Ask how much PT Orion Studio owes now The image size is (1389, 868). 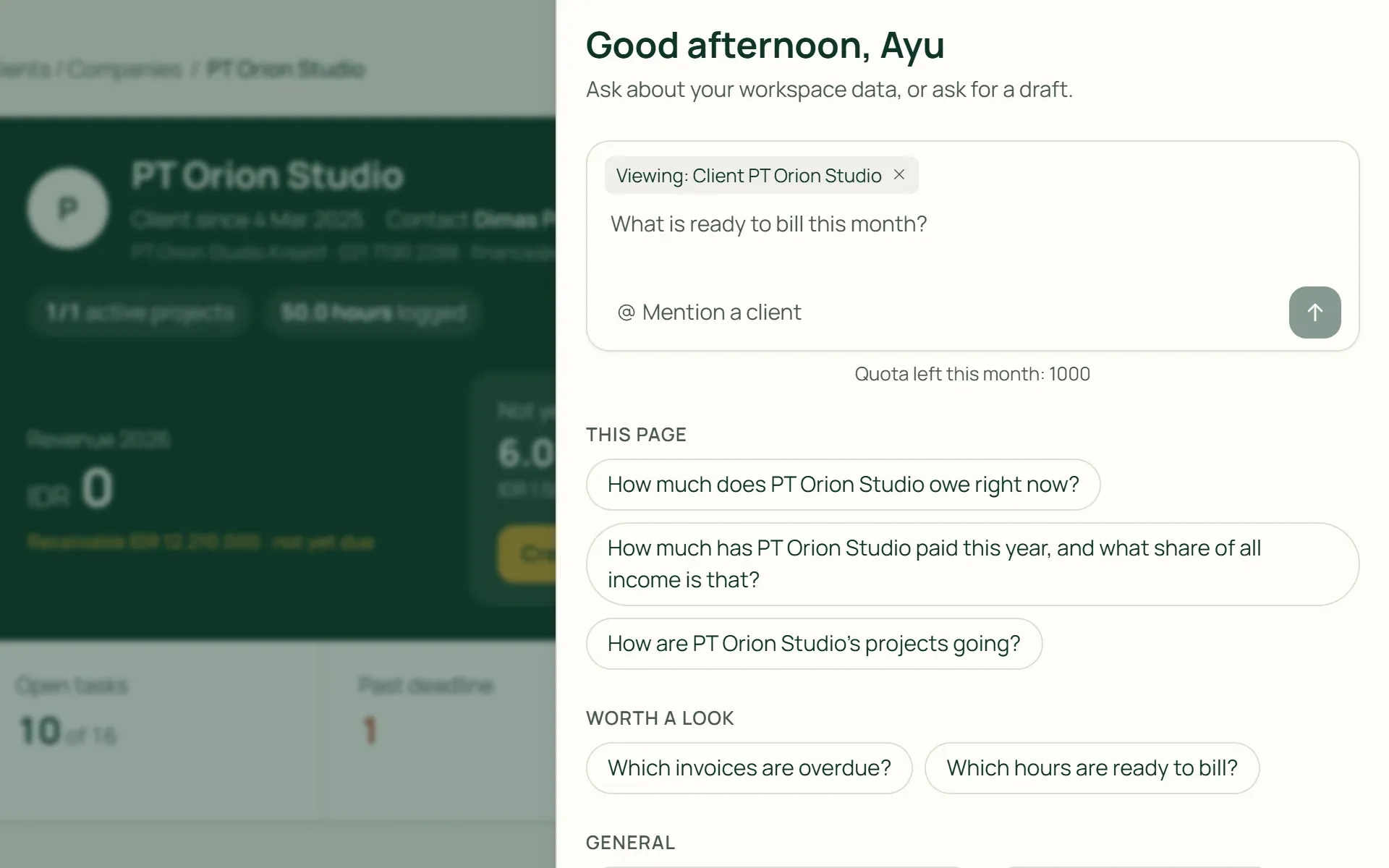coord(843,485)
